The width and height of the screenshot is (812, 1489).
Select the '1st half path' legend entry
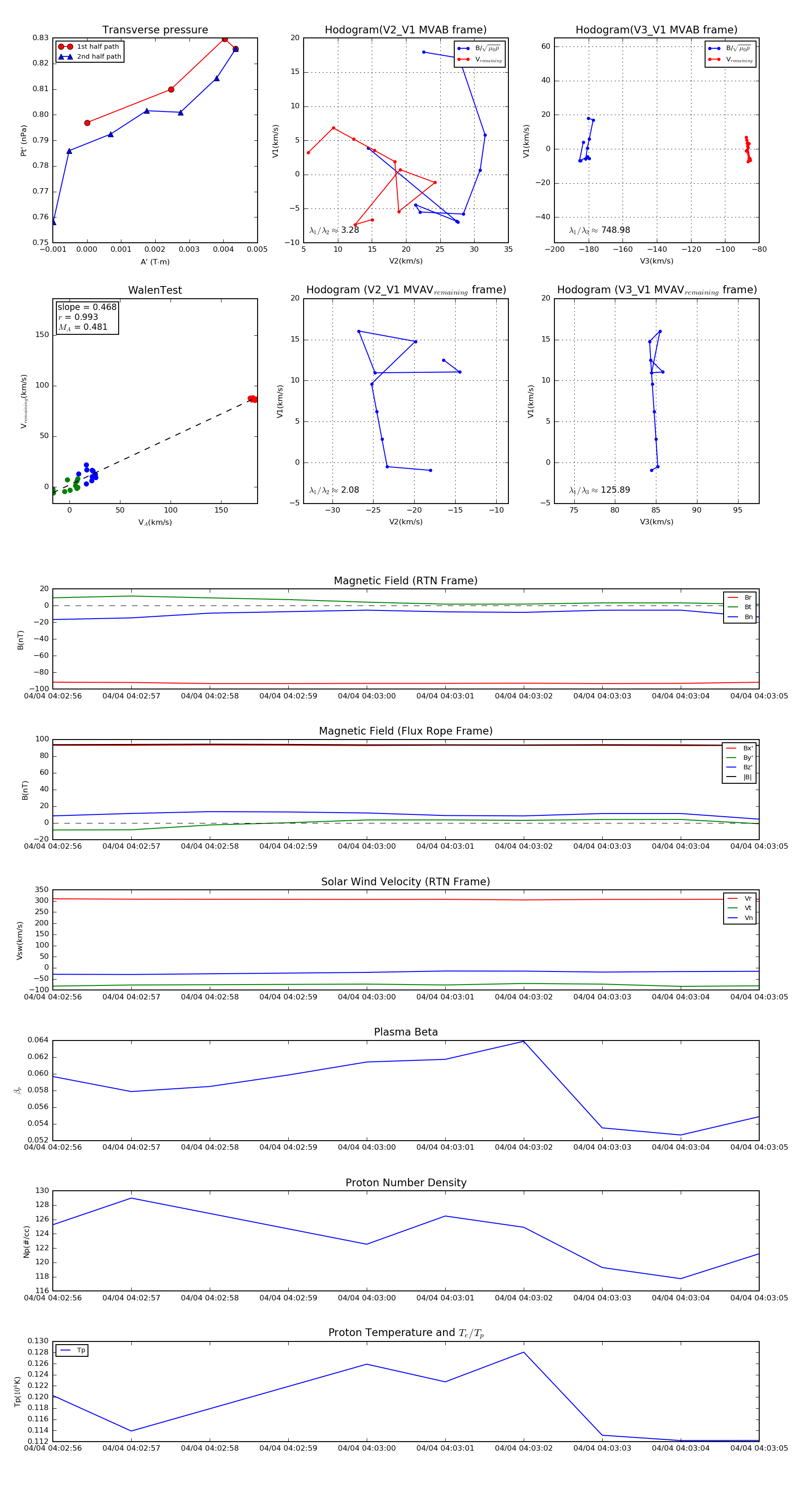89,47
